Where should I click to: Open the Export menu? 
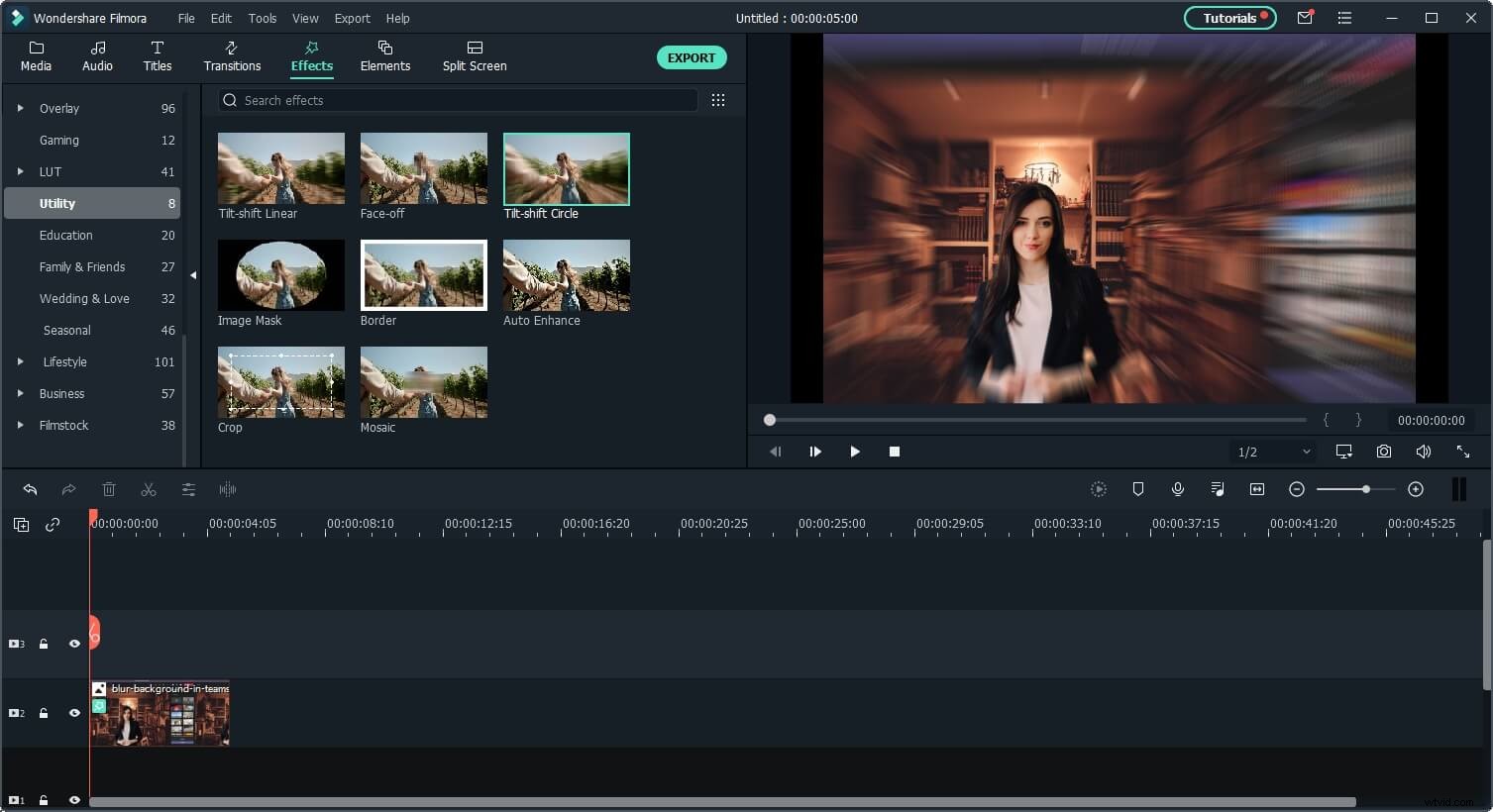tap(352, 18)
